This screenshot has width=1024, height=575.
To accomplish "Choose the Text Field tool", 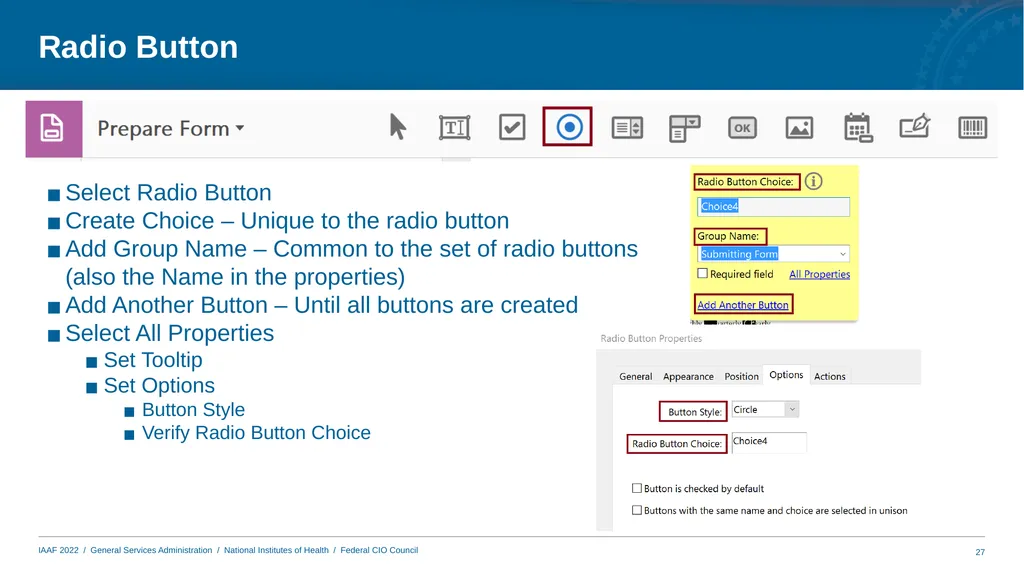I will click(x=455, y=127).
